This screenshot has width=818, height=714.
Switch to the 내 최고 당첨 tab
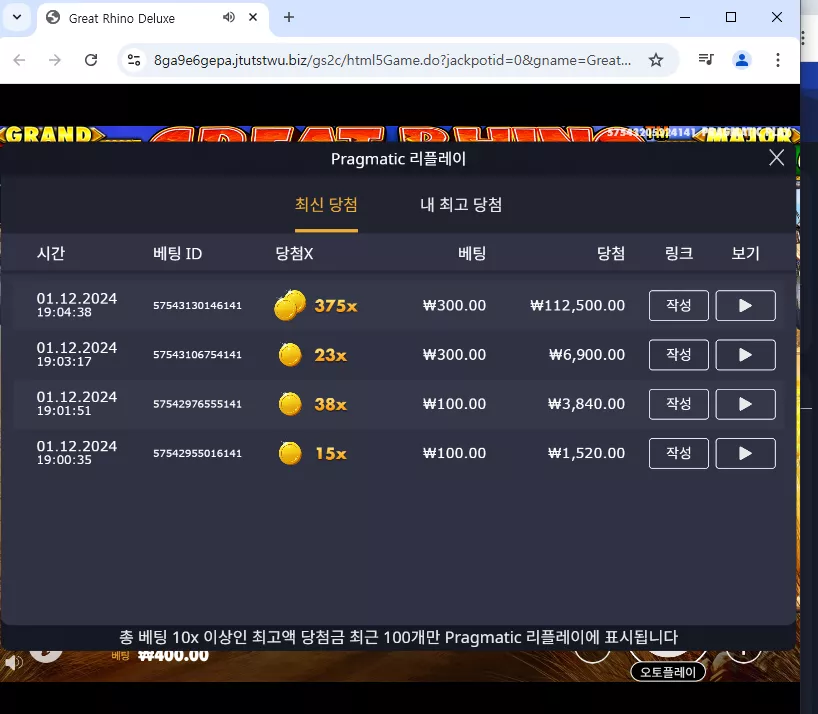[x=461, y=204]
